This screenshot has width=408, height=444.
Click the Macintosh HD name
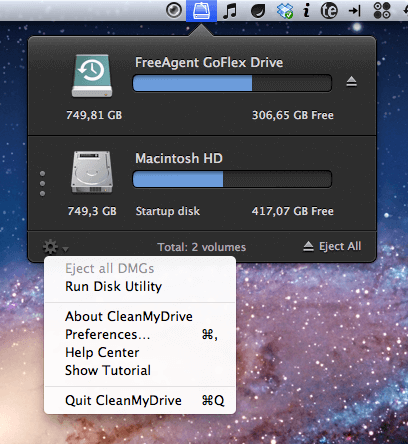click(179, 158)
